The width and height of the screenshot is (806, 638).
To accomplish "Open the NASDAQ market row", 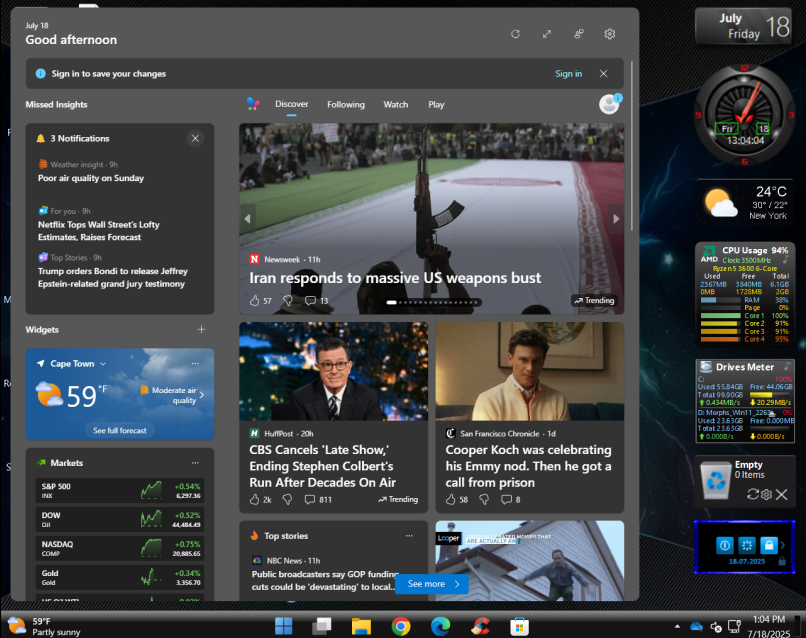I will (x=120, y=548).
